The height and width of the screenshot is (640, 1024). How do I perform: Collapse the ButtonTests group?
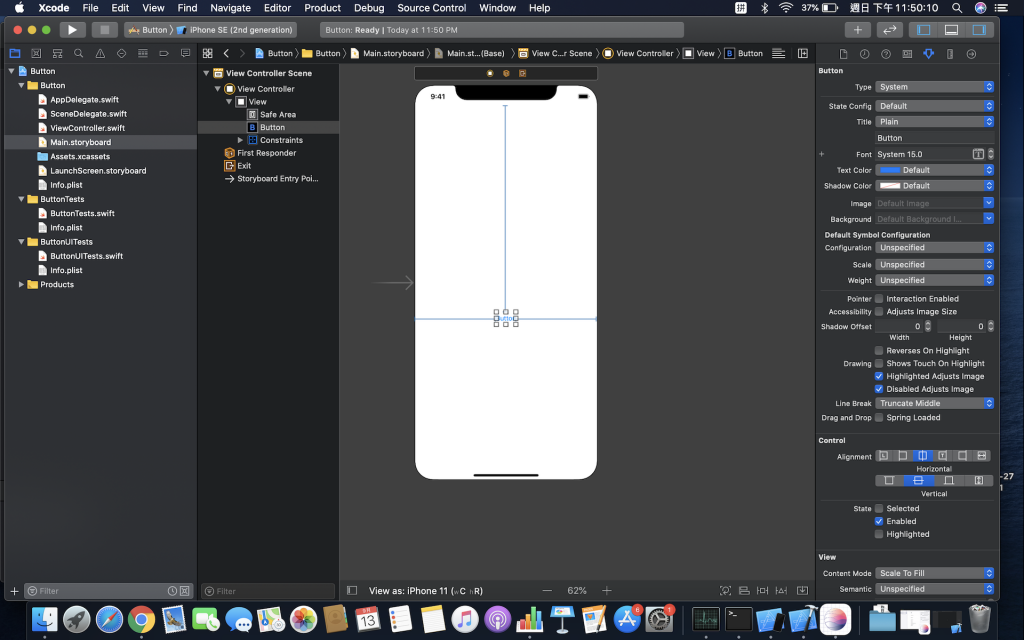pyautogui.click(x=22, y=199)
